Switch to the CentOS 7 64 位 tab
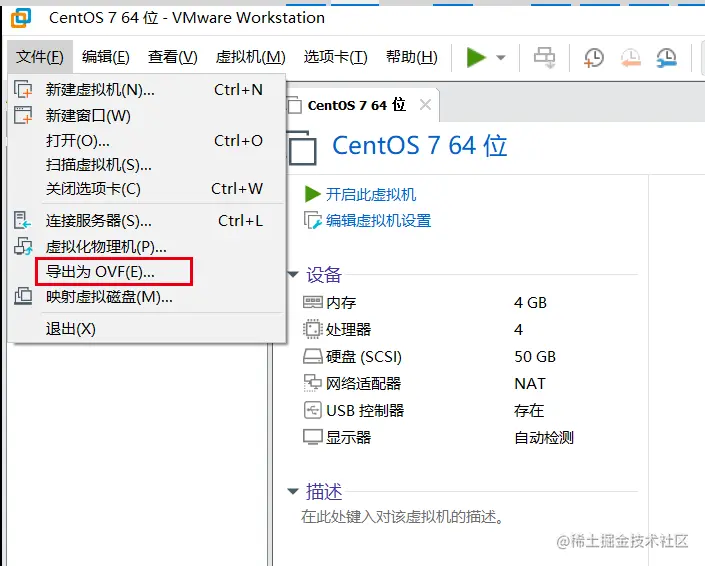The width and height of the screenshot is (705, 566). (x=356, y=105)
